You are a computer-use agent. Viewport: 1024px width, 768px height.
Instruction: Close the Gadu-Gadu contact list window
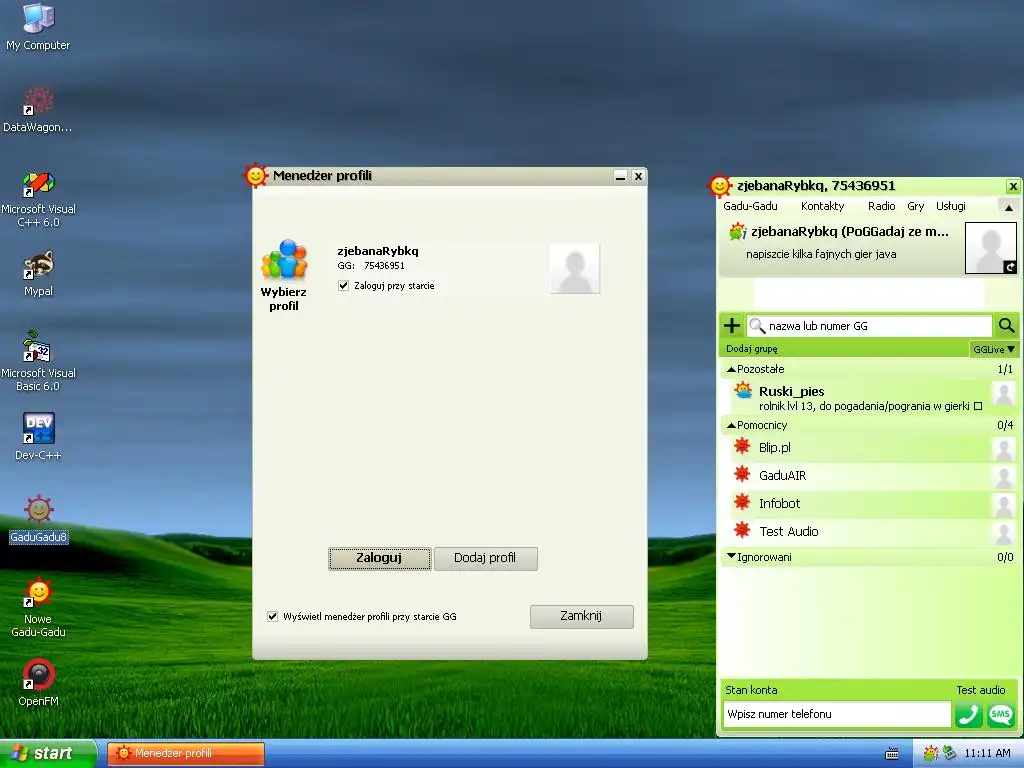click(x=1013, y=186)
